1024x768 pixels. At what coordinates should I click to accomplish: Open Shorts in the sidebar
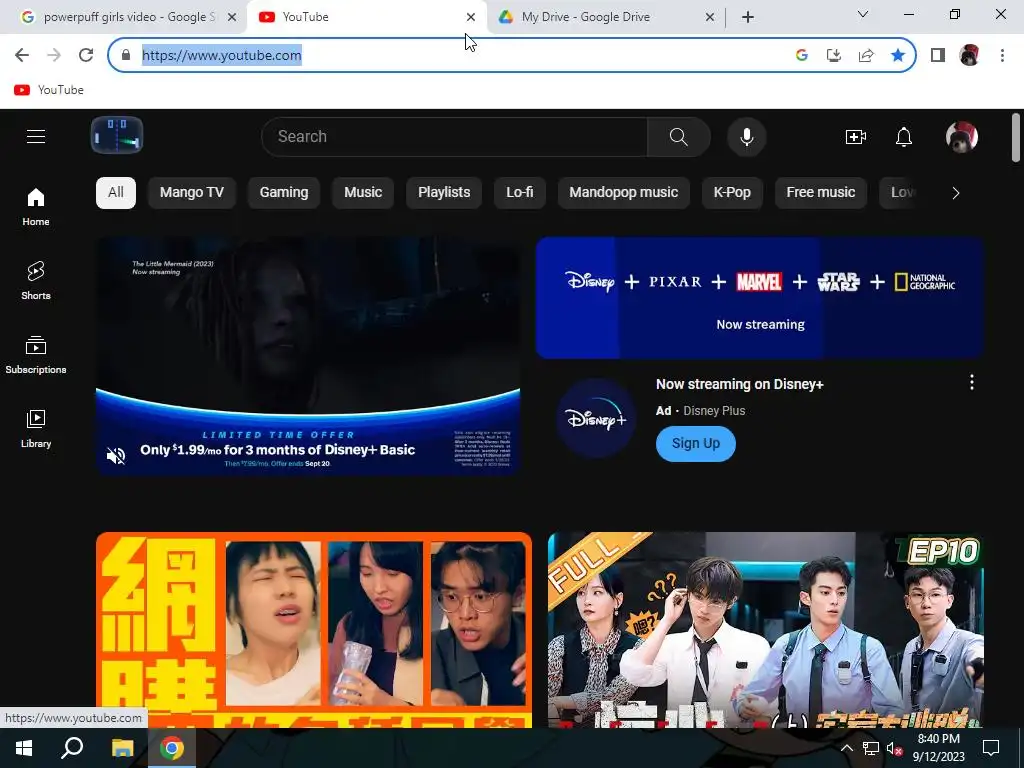(36, 281)
